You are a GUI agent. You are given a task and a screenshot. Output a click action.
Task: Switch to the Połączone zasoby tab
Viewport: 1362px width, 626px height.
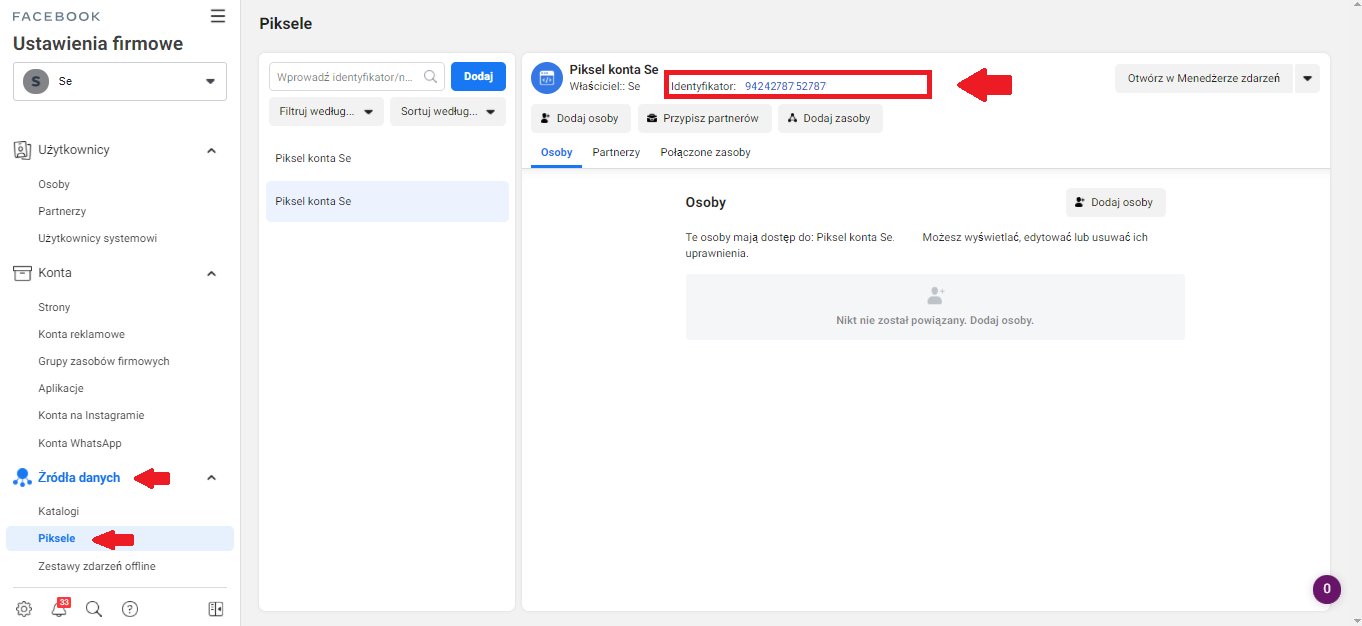705,152
